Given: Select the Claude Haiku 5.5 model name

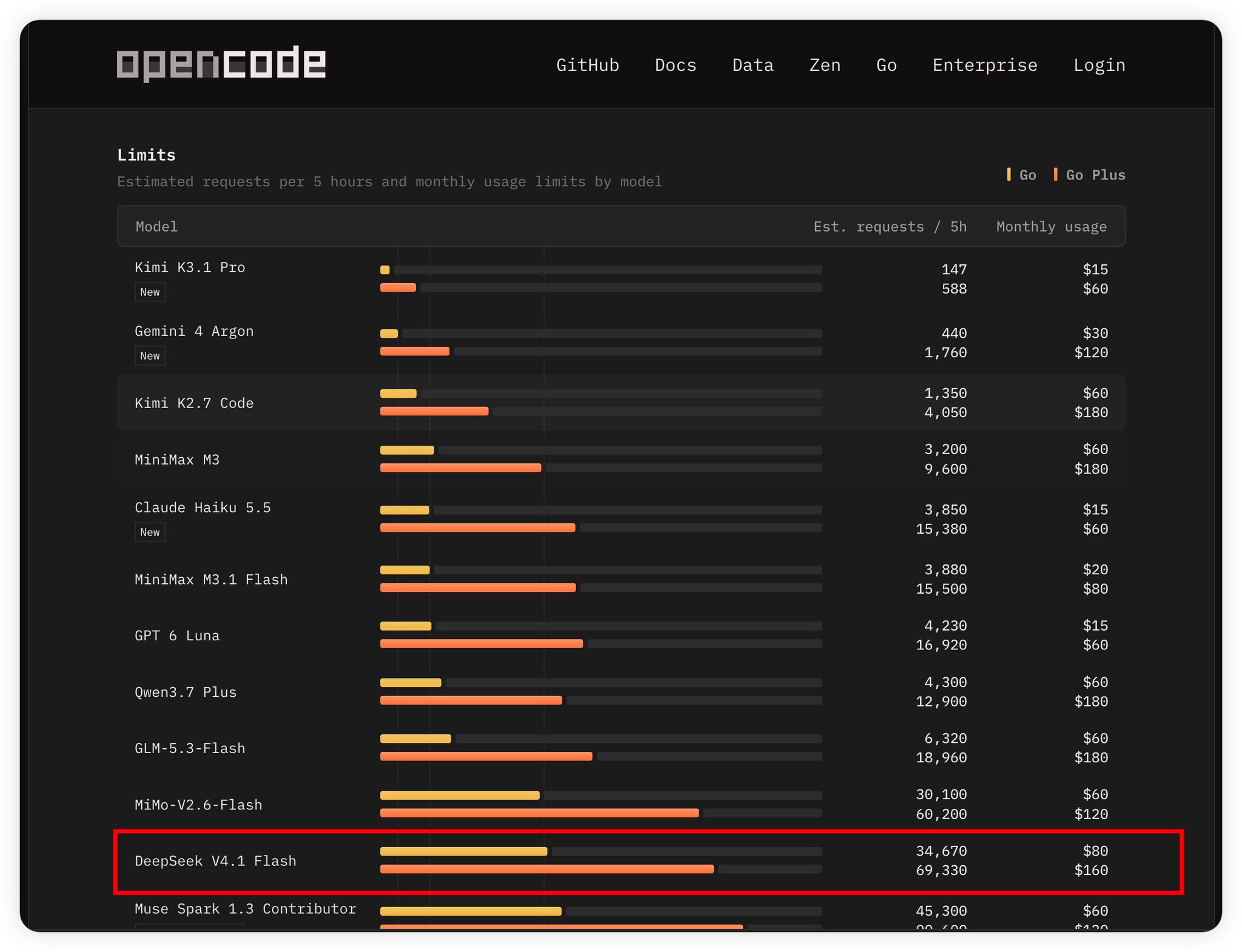Looking at the screenshot, I should pyautogui.click(x=203, y=508).
